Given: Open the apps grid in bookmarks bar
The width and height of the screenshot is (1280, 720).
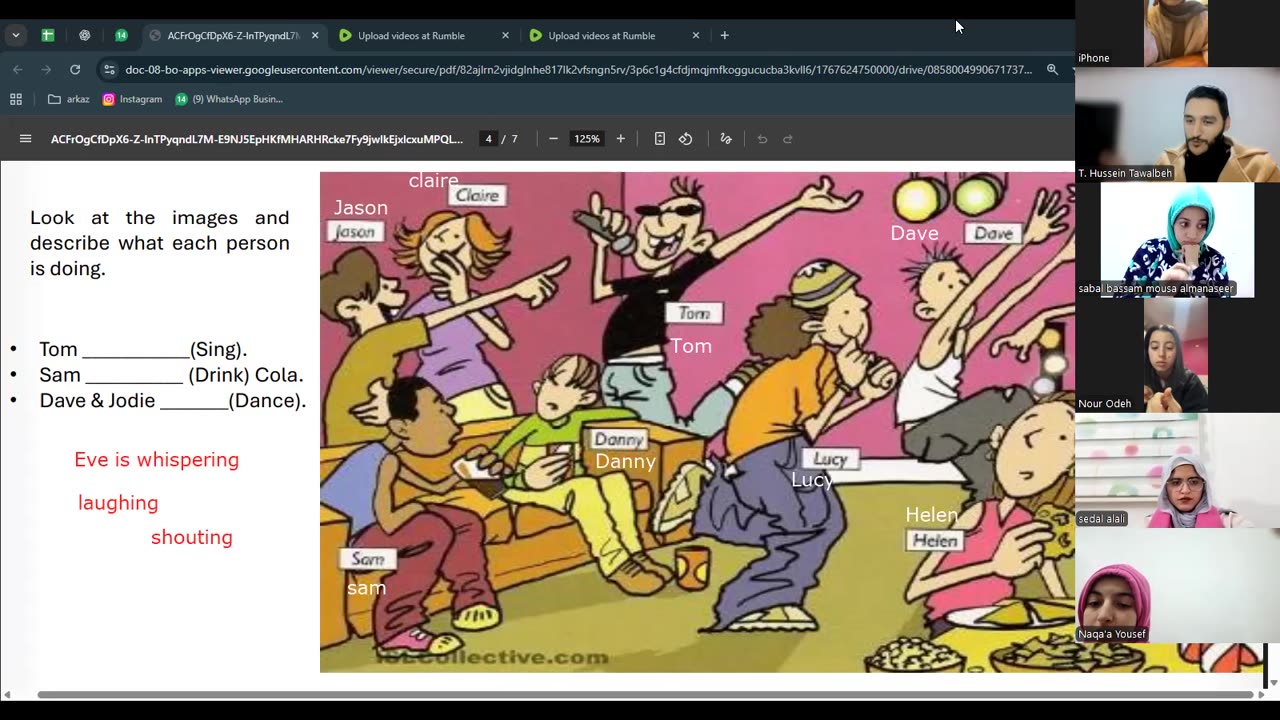Looking at the screenshot, I should (x=16, y=99).
